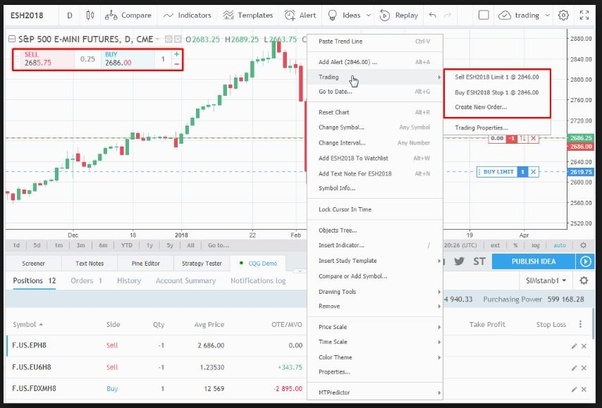This screenshot has height=408, width=602.
Task: Close the position line on chart
Action: [x=533, y=138]
